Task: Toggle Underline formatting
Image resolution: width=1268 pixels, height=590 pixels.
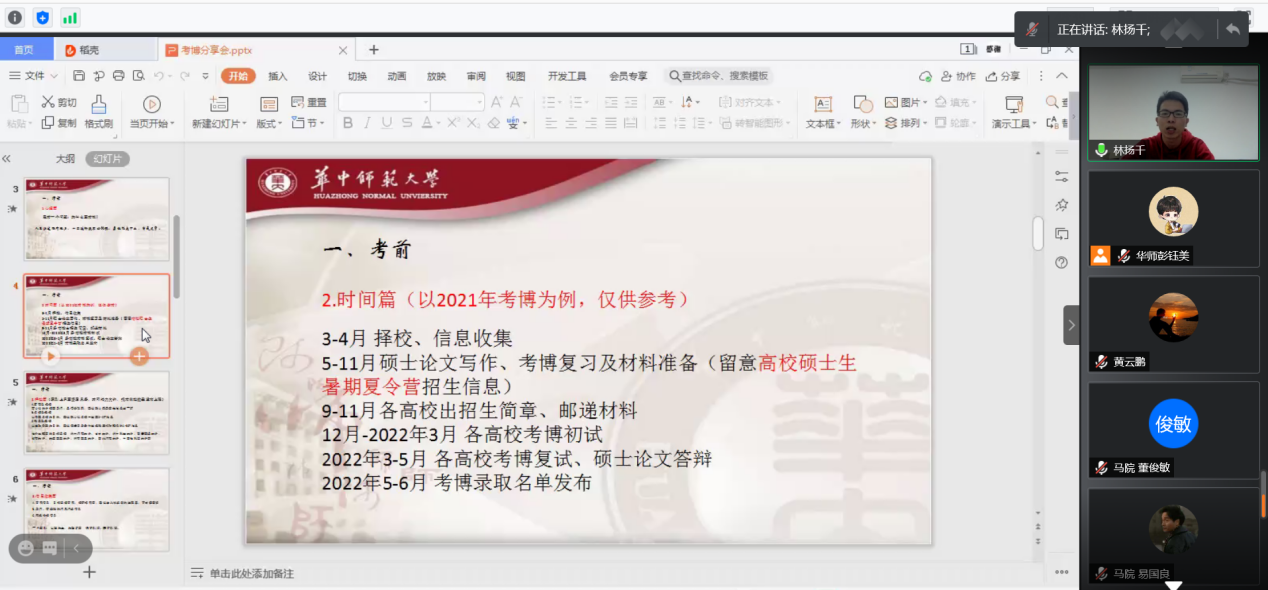Action: [x=387, y=123]
